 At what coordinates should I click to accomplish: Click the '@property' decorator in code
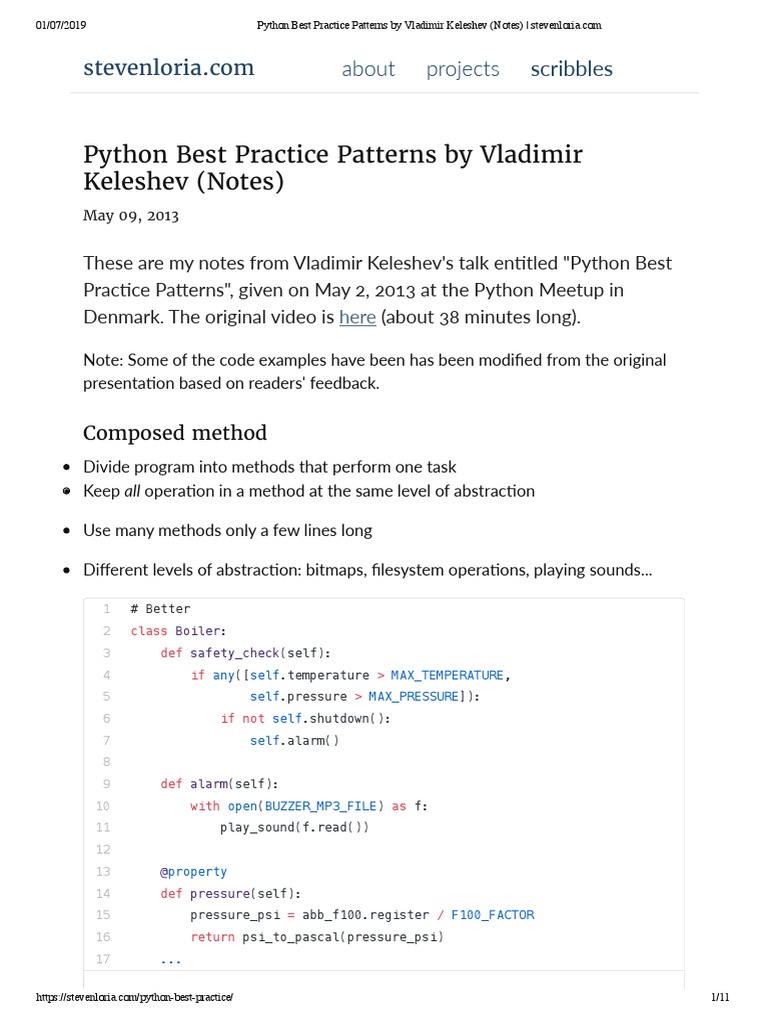[193, 872]
